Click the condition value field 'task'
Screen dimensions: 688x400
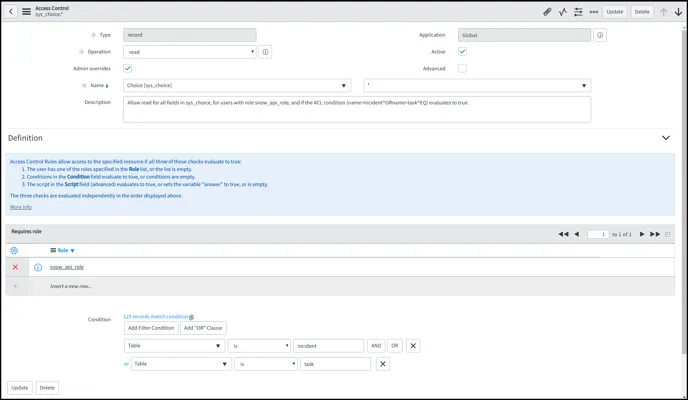pyautogui.click(x=335, y=364)
